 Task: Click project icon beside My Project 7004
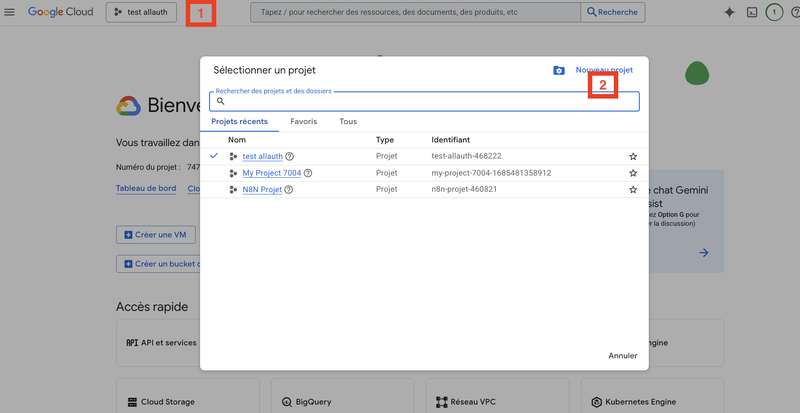point(233,173)
